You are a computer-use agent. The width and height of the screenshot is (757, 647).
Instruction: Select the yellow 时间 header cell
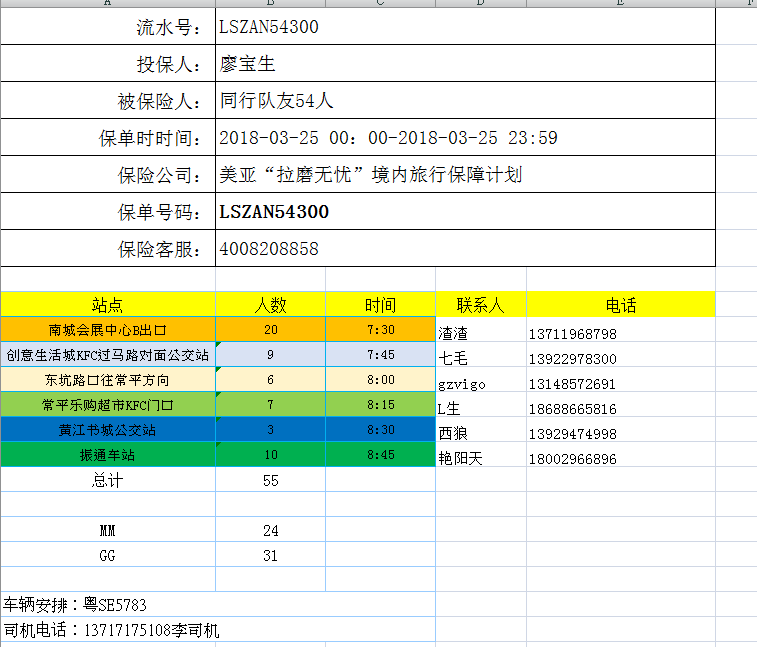tap(380, 305)
